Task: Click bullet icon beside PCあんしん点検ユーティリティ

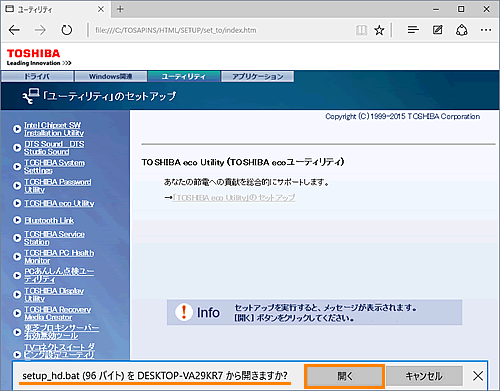Action: pyautogui.click(x=17, y=275)
